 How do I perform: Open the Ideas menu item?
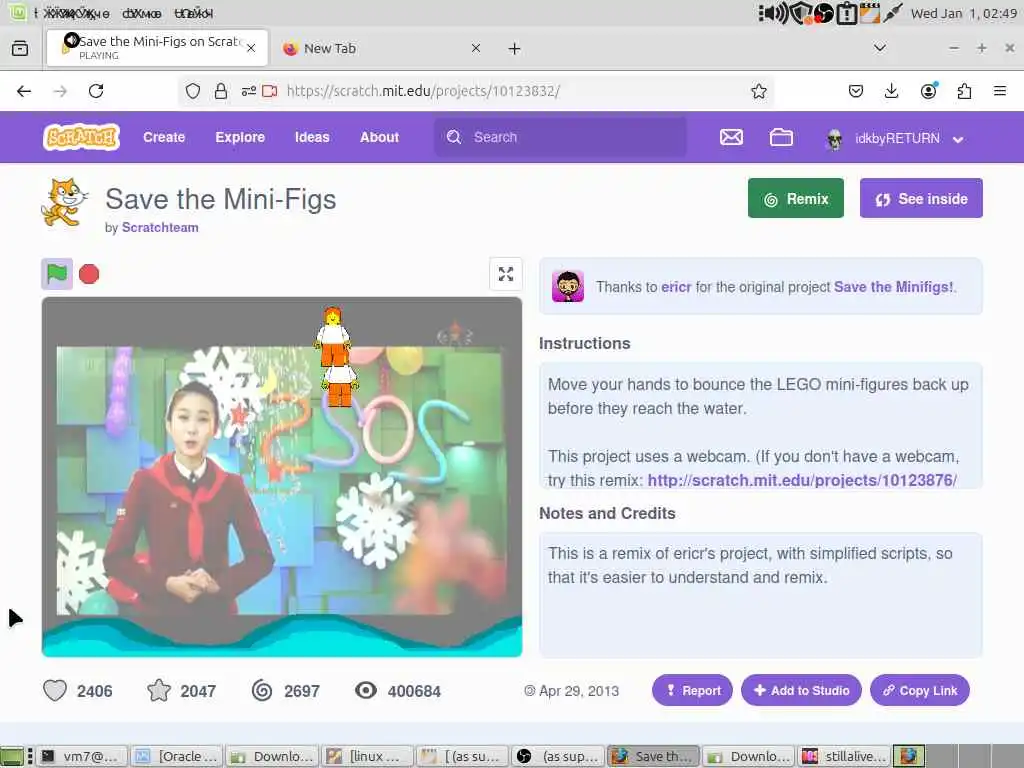[x=312, y=137]
